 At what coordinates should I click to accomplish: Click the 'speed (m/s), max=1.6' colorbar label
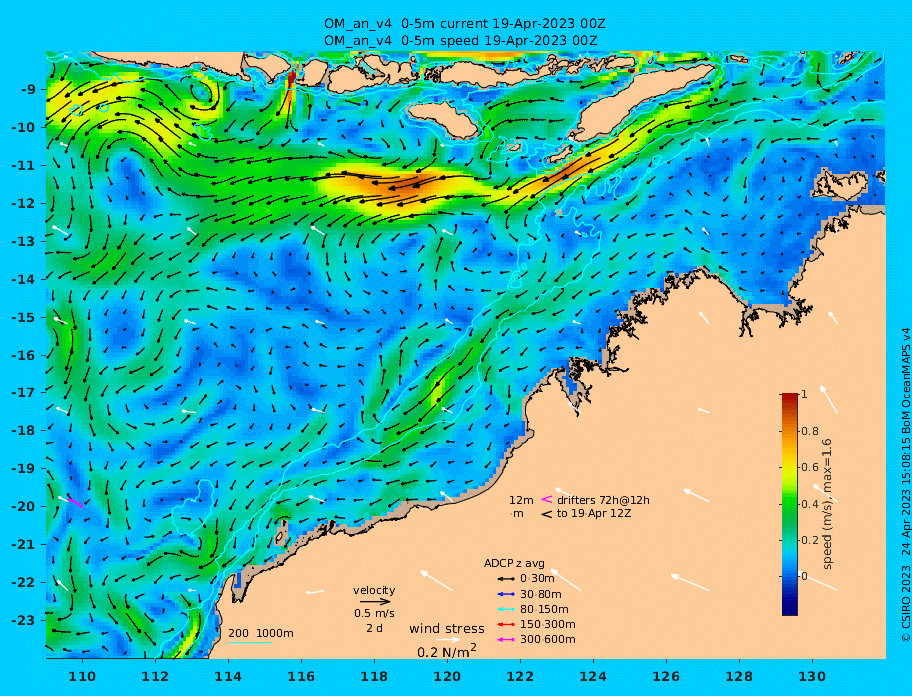point(828,504)
